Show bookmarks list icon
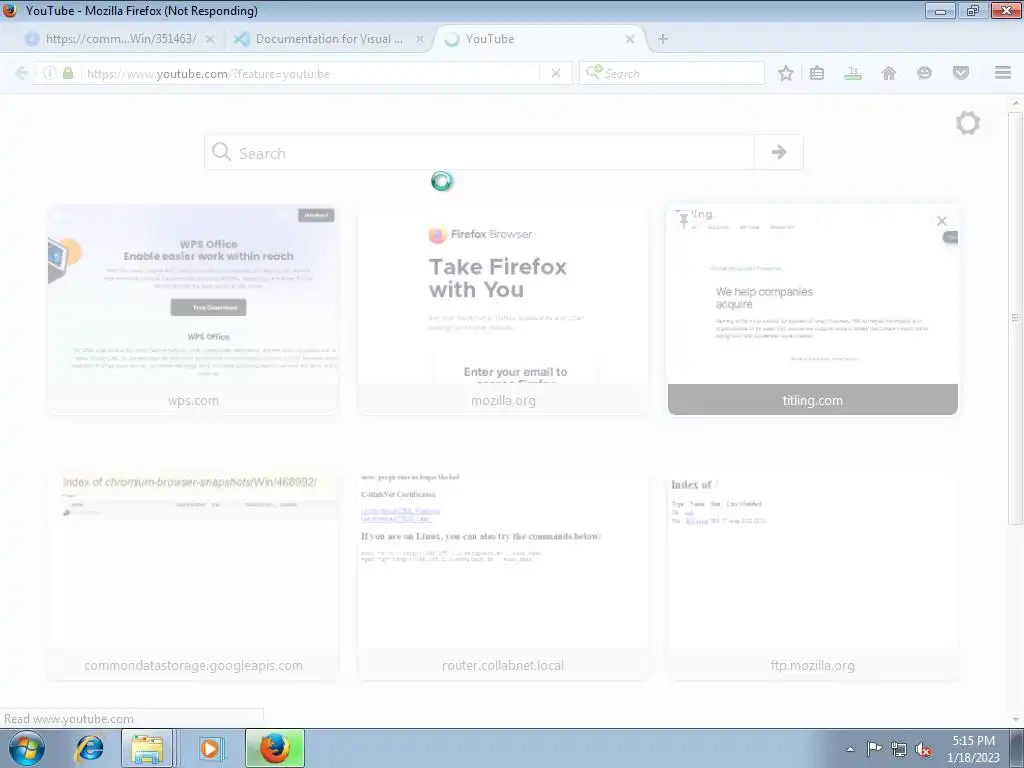Screen dimensions: 1024x768 pyautogui.click(x=817, y=73)
